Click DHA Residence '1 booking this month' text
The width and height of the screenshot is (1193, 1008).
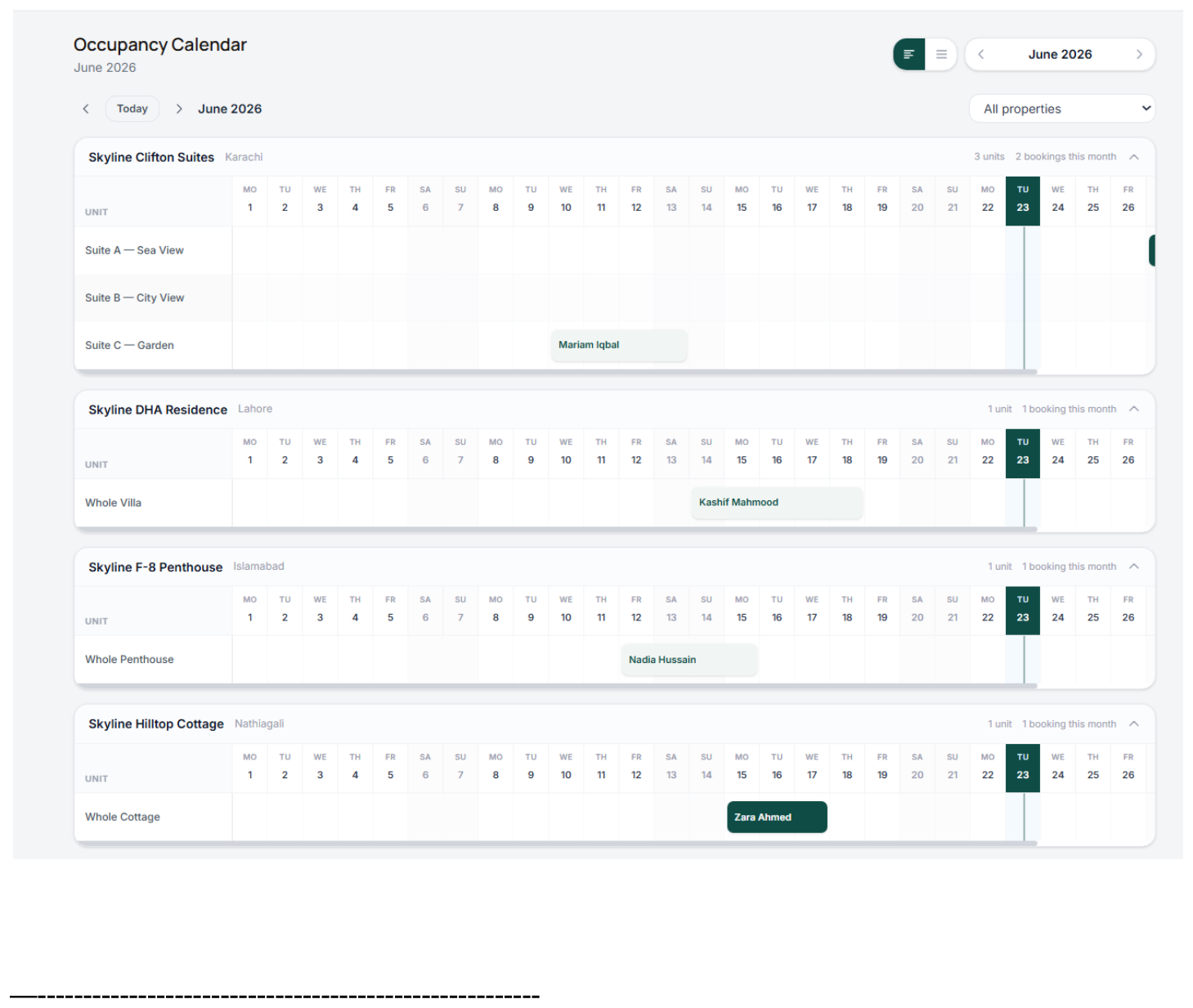(x=1069, y=409)
